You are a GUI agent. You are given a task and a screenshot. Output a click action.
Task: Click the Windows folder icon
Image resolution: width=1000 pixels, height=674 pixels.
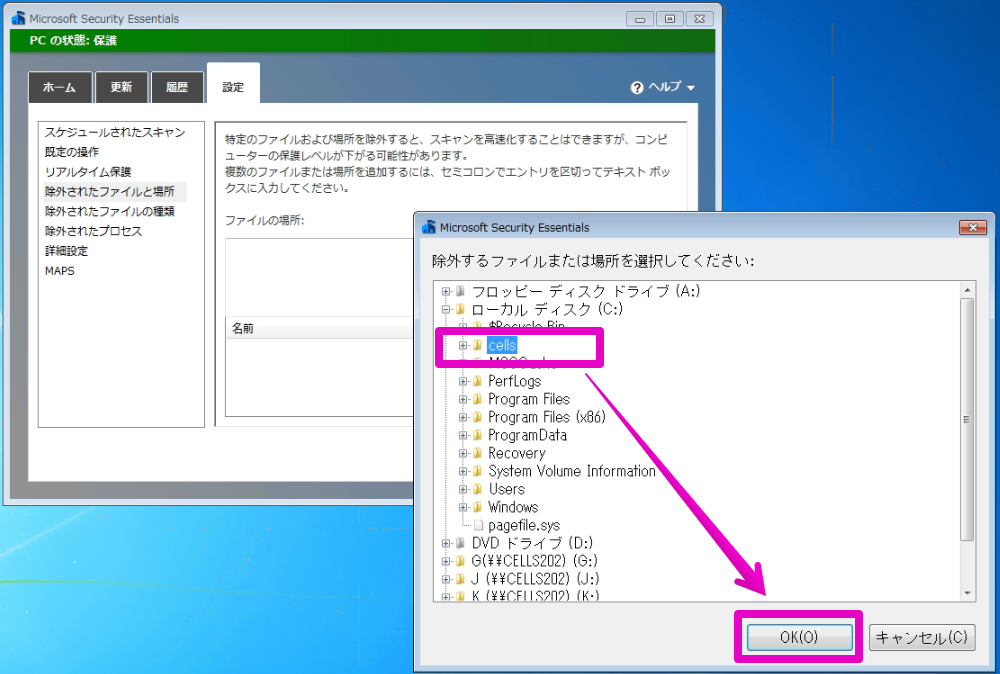pos(477,507)
